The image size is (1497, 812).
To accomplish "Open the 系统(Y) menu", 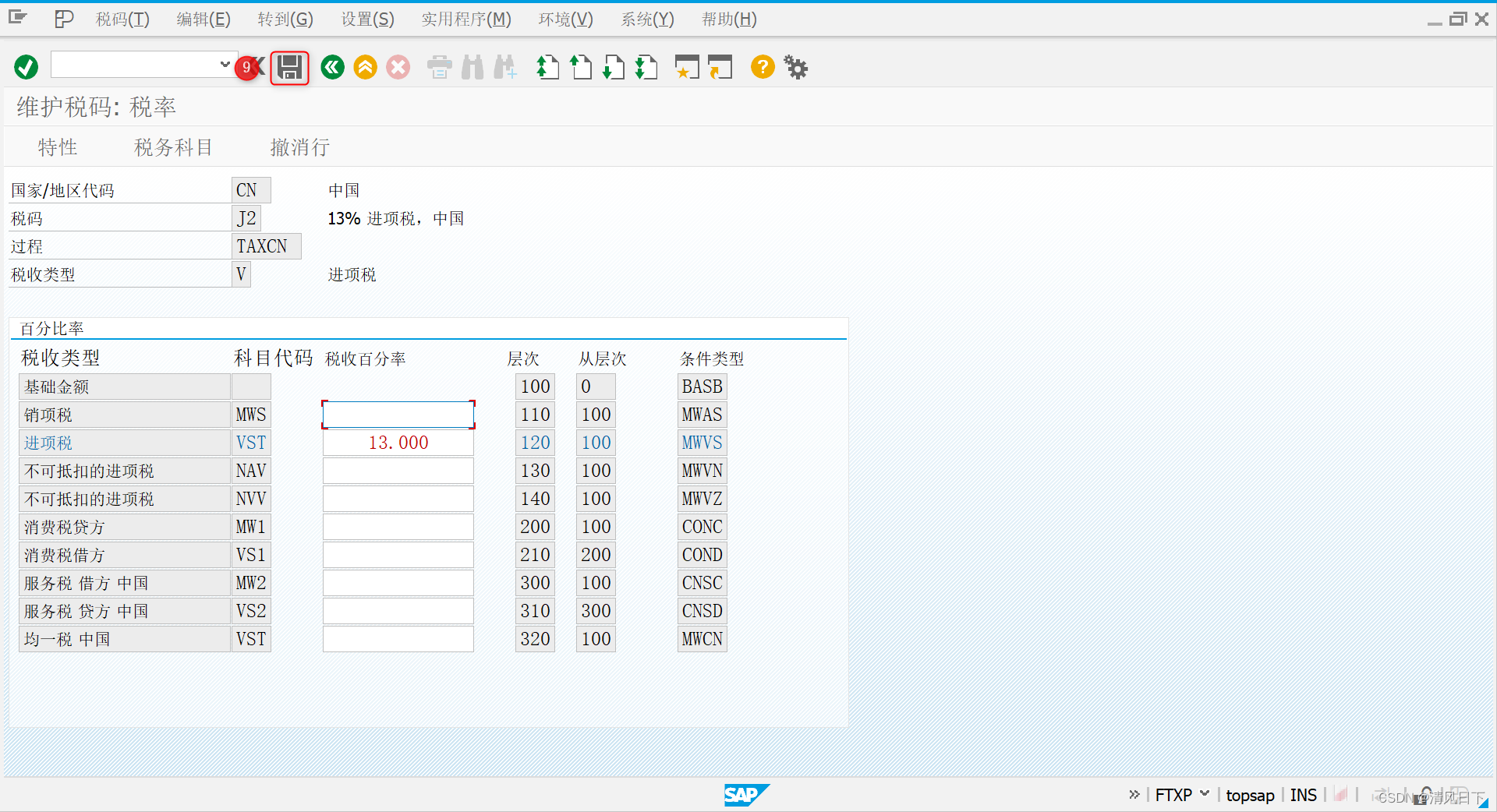I will click(x=647, y=19).
